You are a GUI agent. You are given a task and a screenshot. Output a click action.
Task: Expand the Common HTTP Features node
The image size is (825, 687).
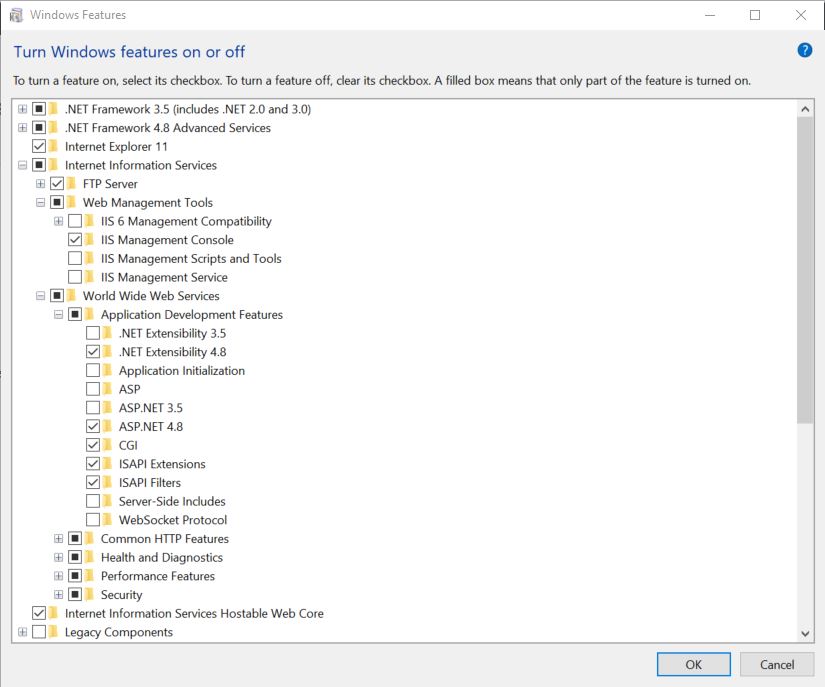(59, 539)
